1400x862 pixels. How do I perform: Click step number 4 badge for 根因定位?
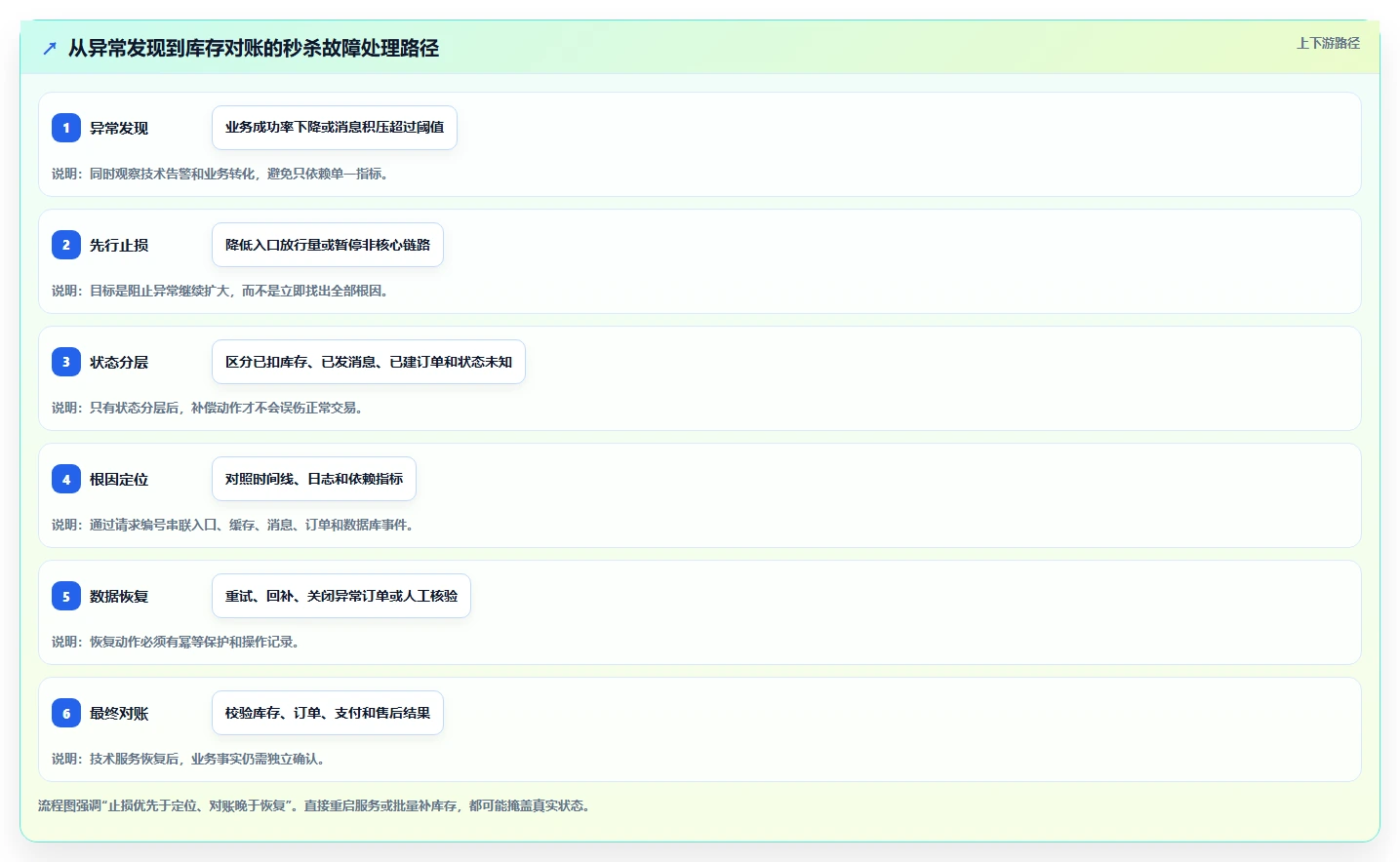(66, 479)
